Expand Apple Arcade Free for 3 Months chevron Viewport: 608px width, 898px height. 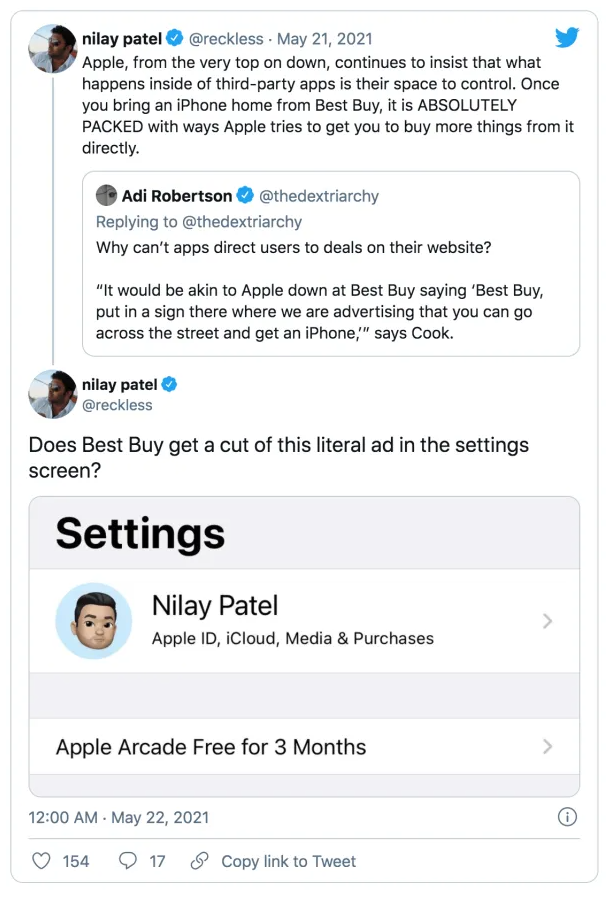547,746
